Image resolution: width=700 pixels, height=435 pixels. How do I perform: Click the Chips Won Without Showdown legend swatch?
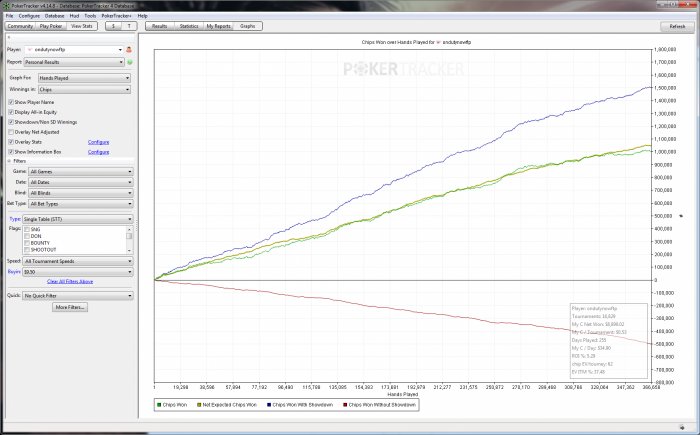point(345,405)
